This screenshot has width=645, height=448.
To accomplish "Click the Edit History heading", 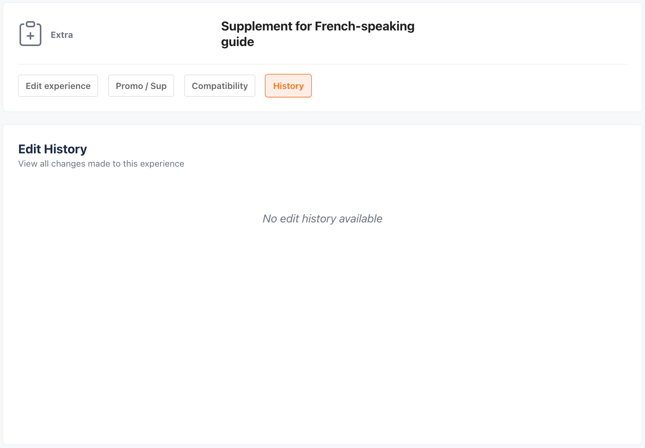I will pos(53,149).
